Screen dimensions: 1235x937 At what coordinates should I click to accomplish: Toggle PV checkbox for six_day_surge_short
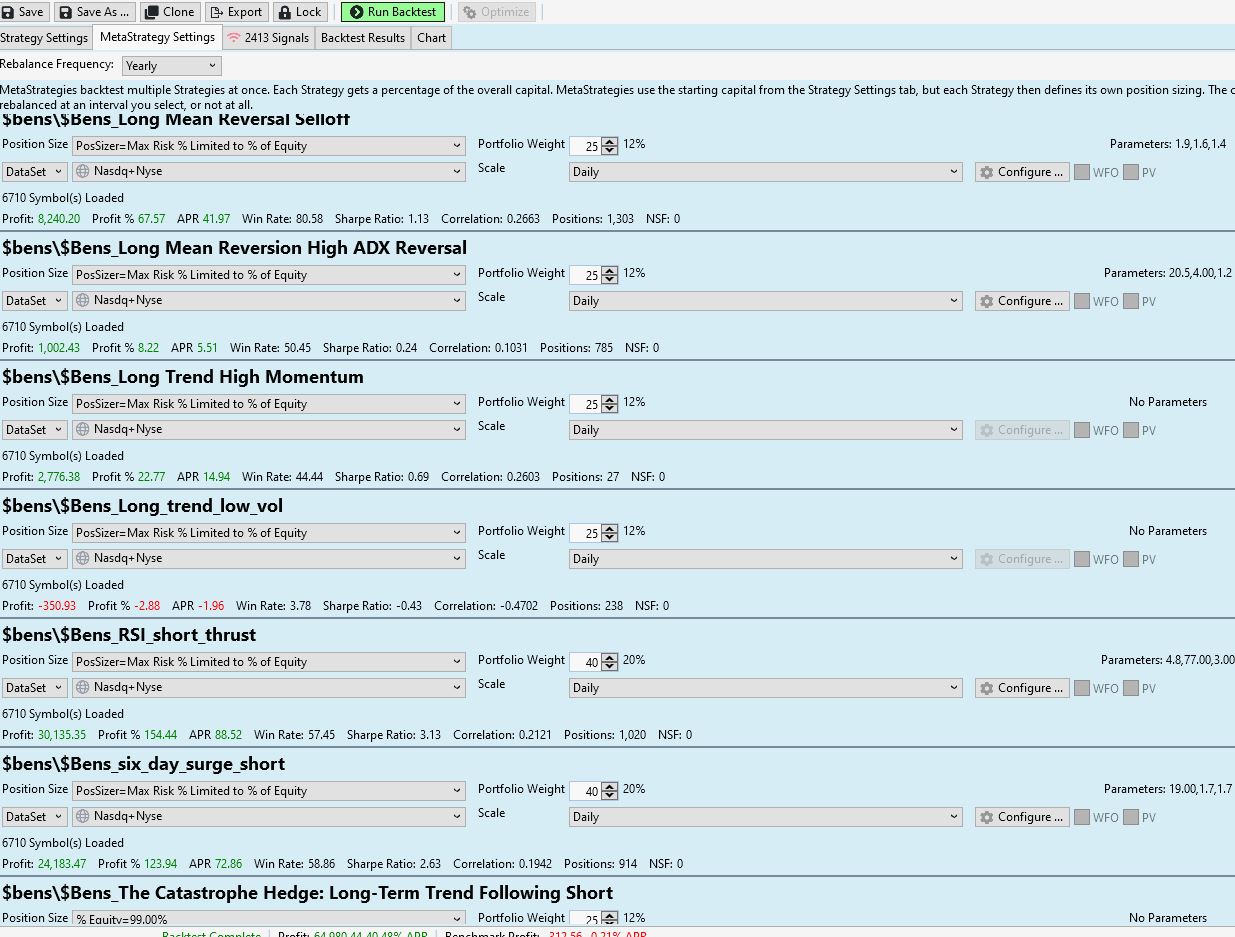1131,817
